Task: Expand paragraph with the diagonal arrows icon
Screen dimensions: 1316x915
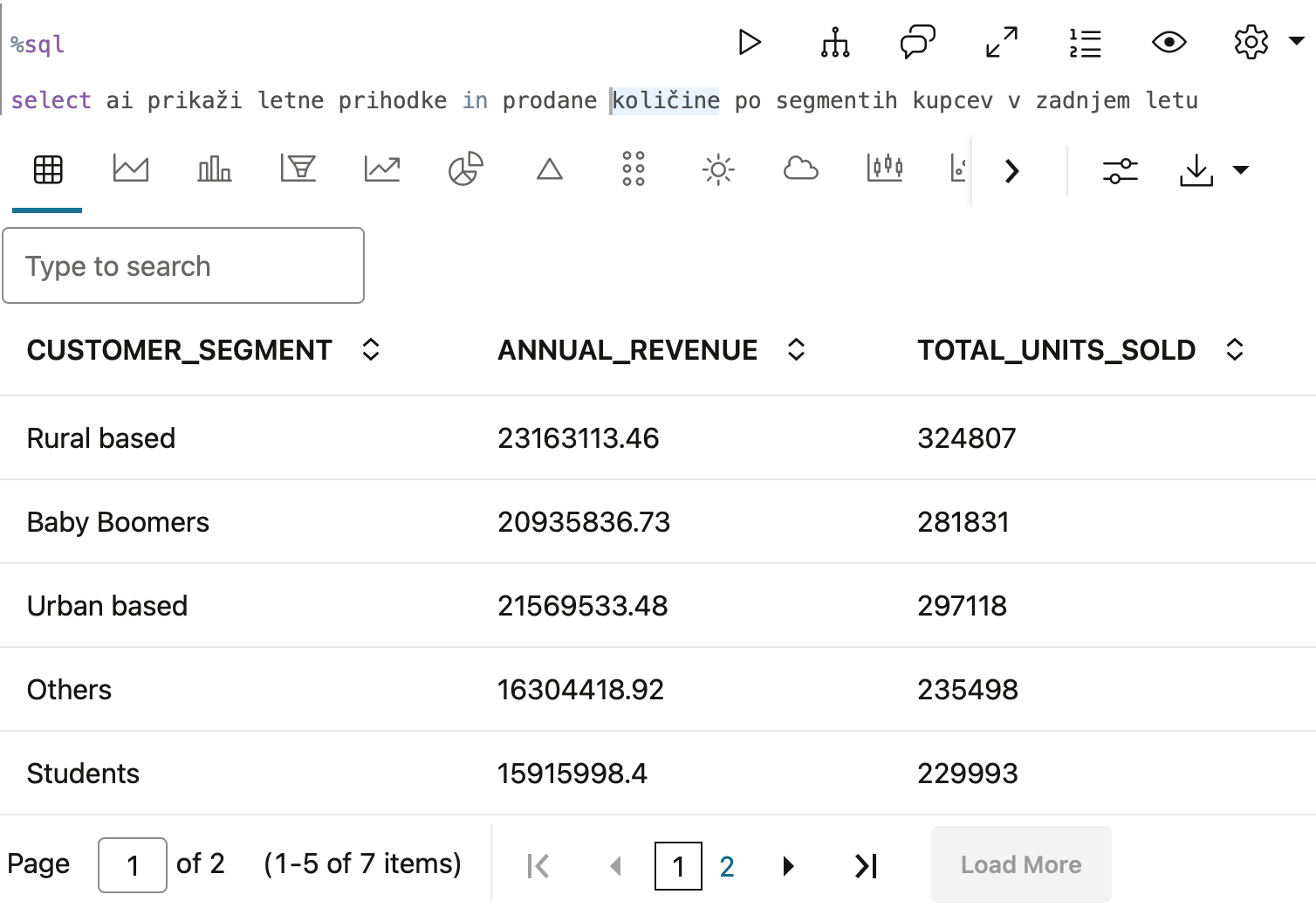Action: coord(1002,42)
